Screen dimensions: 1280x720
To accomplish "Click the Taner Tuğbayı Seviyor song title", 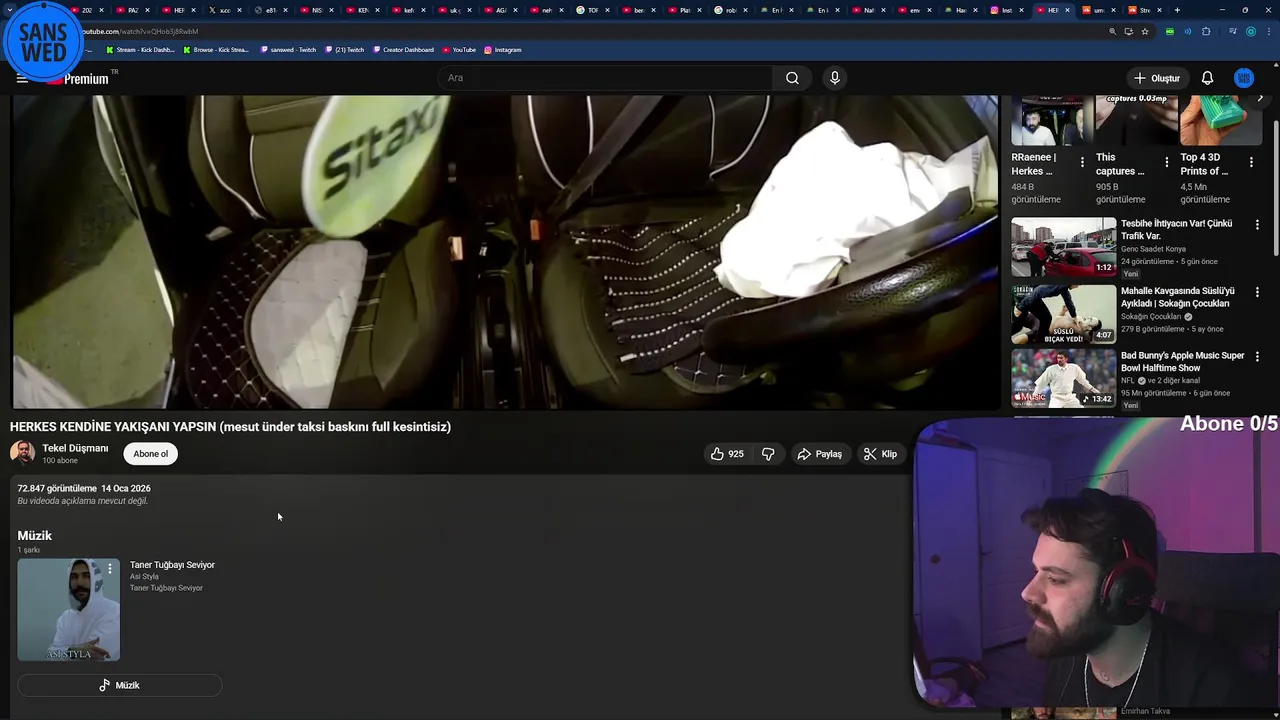I will [172, 565].
